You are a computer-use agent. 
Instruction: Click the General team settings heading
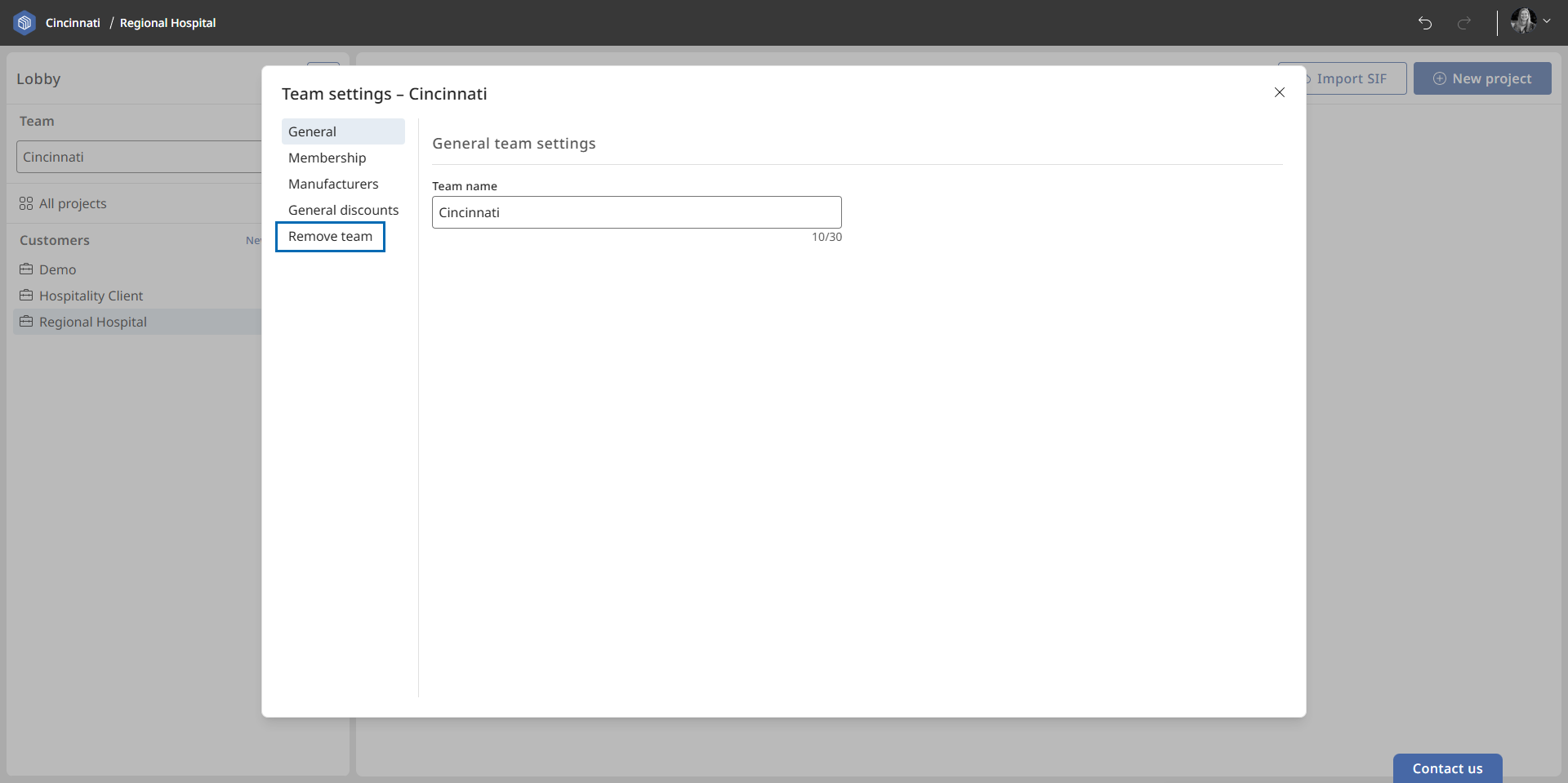[x=514, y=144]
